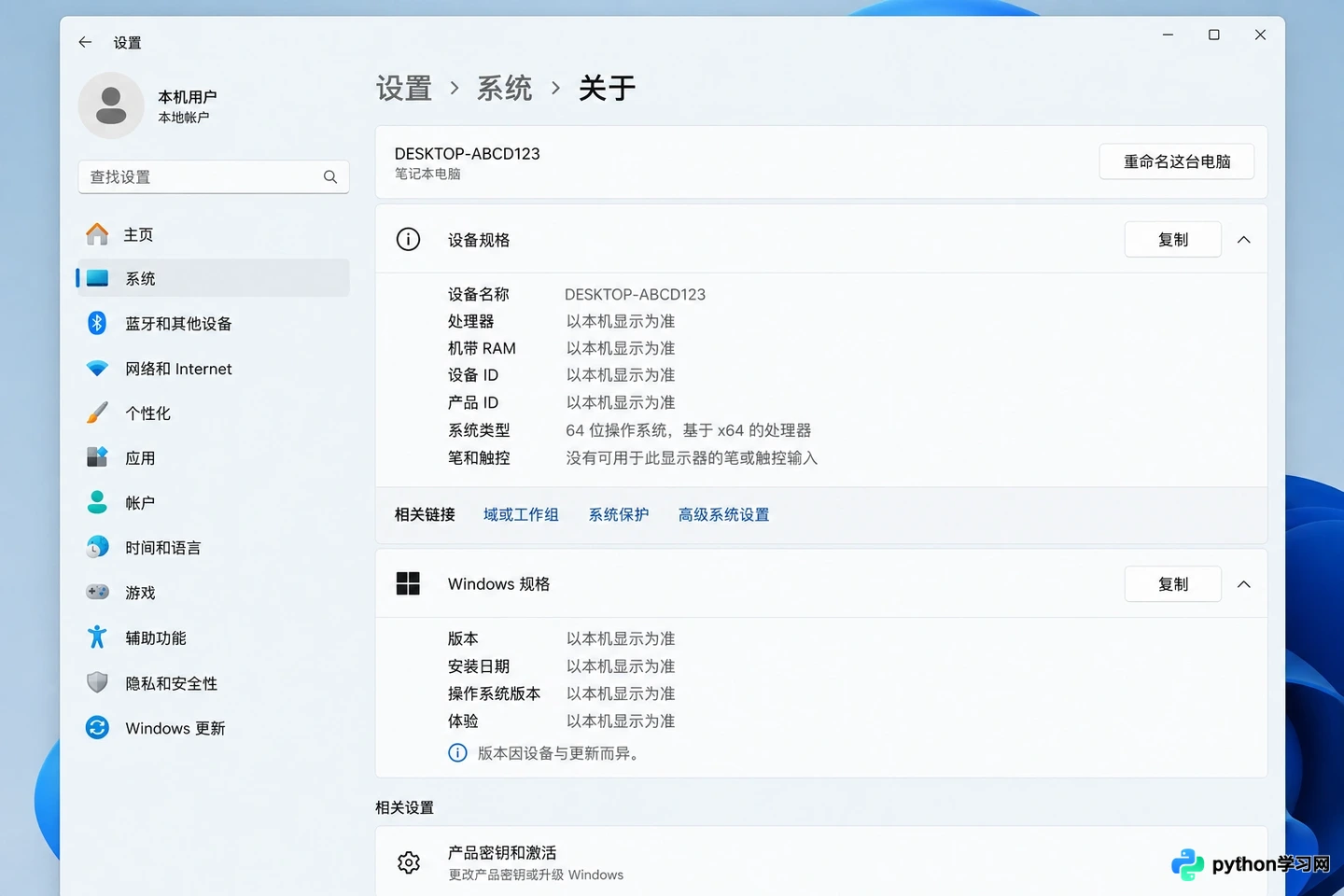Select the 隐私和安全性 sidebar item
This screenshot has height=896, width=1344.
213,682
